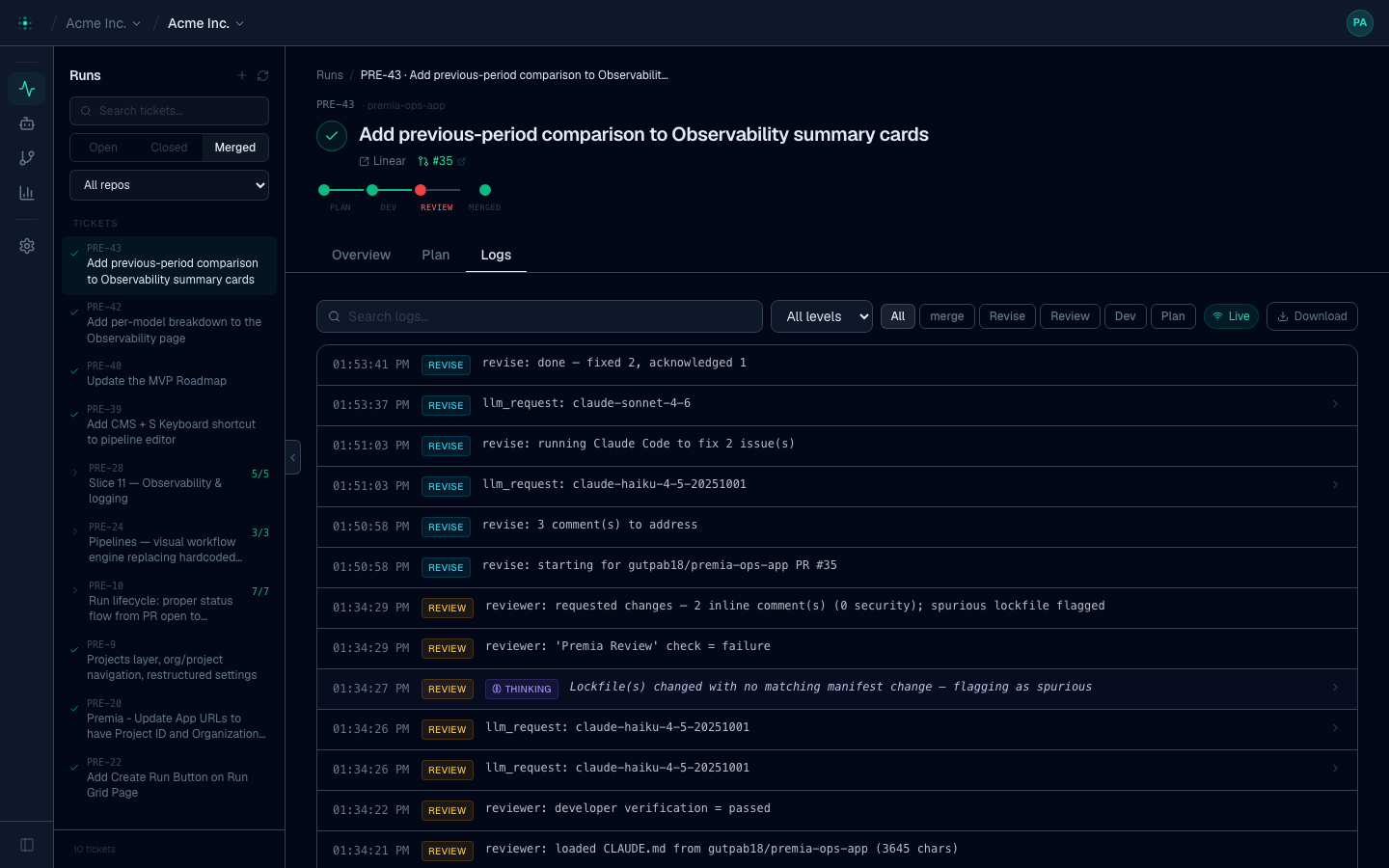Open the Linear ticket link
Screen dimensions: 1389x868
tap(383, 161)
